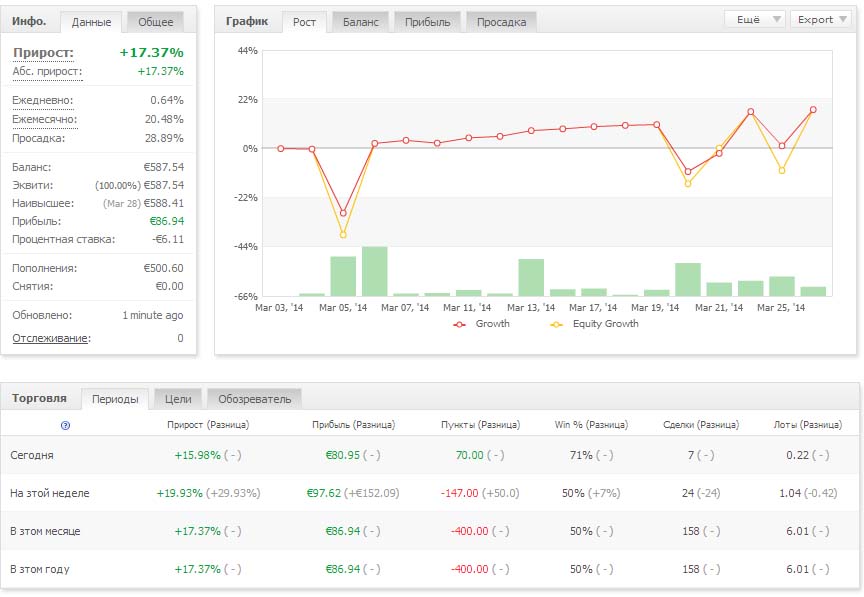Select the Периоды tab
The image size is (864, 597).
coord(115,399)
